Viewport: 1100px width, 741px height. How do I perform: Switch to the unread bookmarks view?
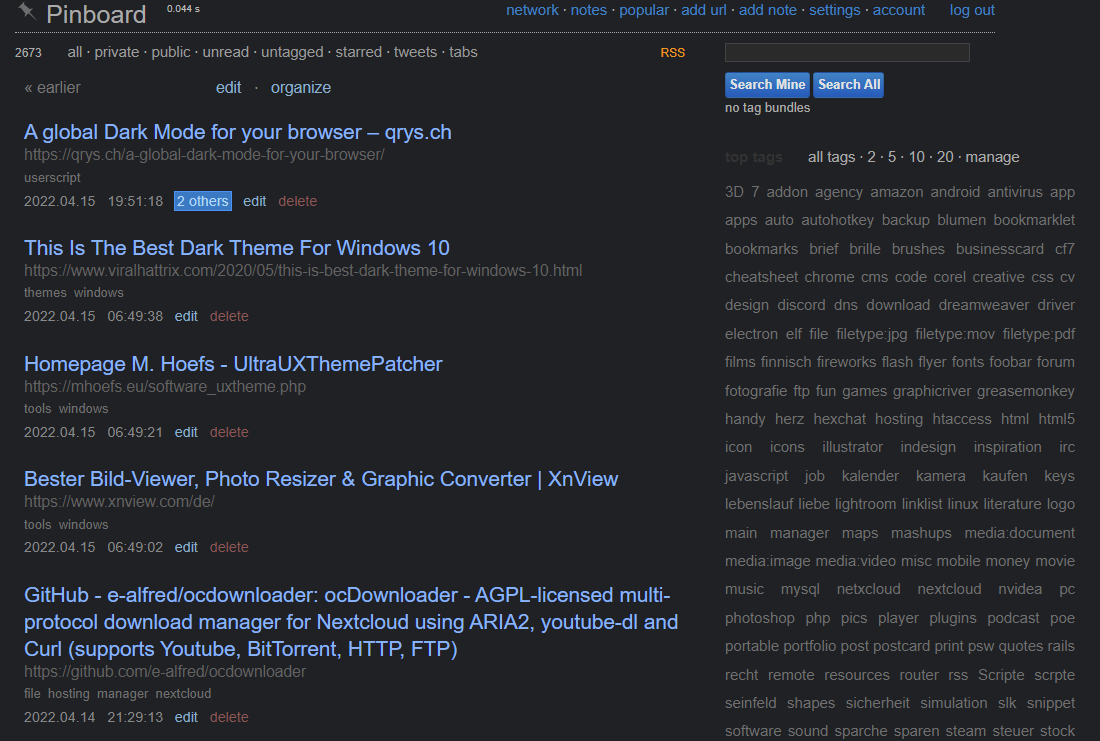click(225, 52)
